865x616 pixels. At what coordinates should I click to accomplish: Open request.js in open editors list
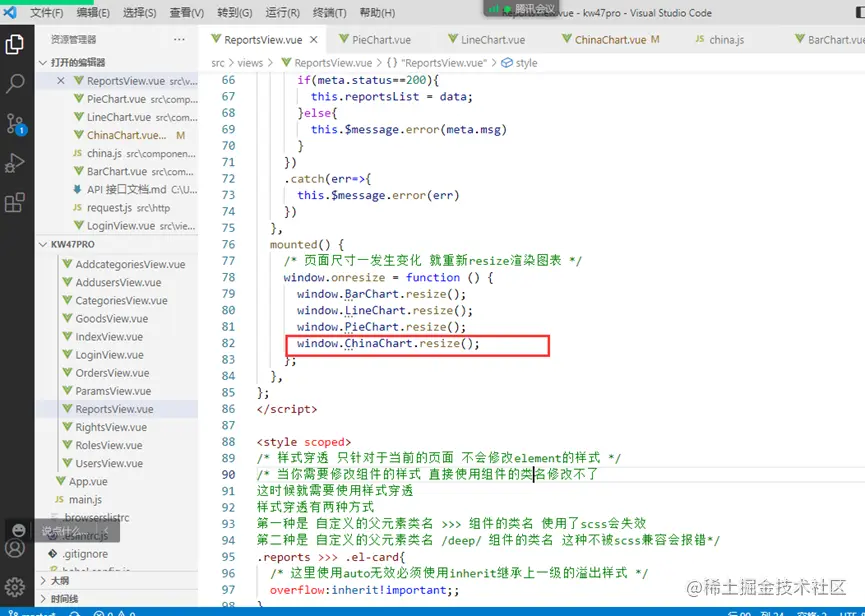pos(116,208)
